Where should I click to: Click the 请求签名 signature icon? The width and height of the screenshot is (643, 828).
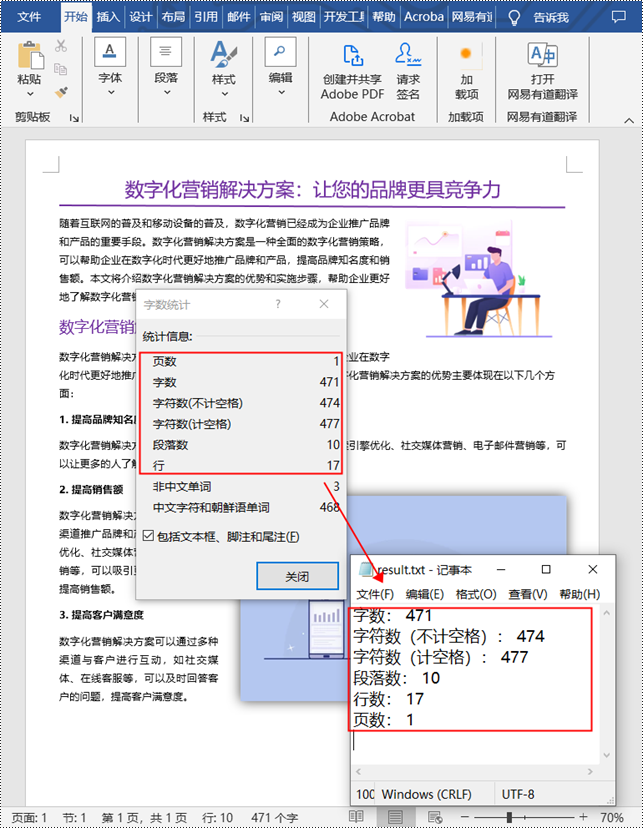408,54
